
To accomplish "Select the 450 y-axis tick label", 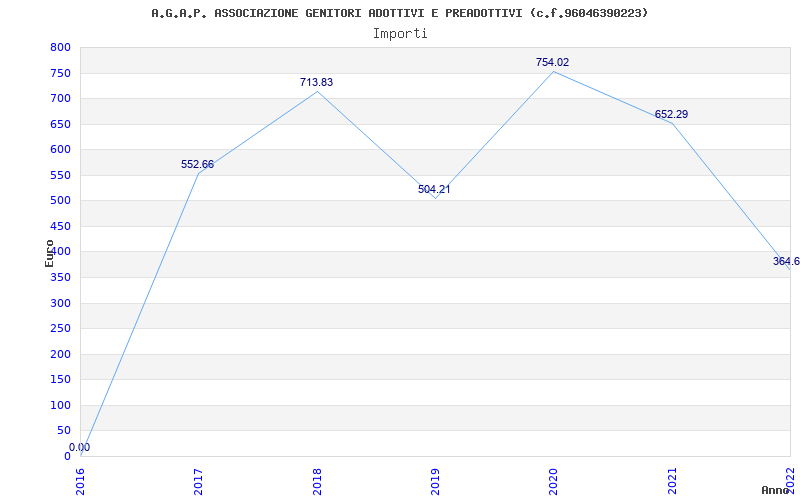I will pyautogui.click(x=60, y=227).
